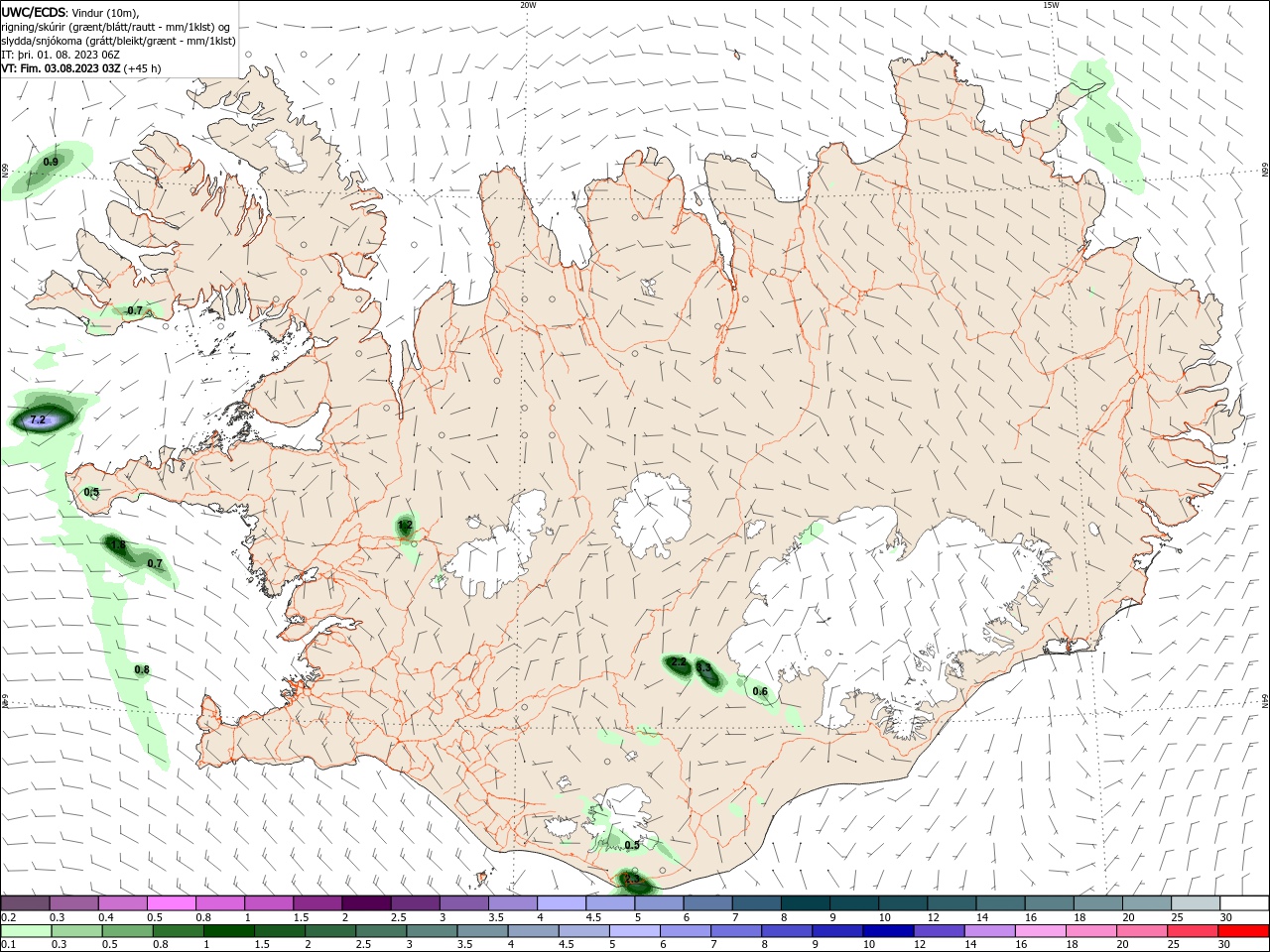Click the 'Vindur (10m)' parameter label
This screenshot has width=1270, height=952.
[x=106, y=12]
